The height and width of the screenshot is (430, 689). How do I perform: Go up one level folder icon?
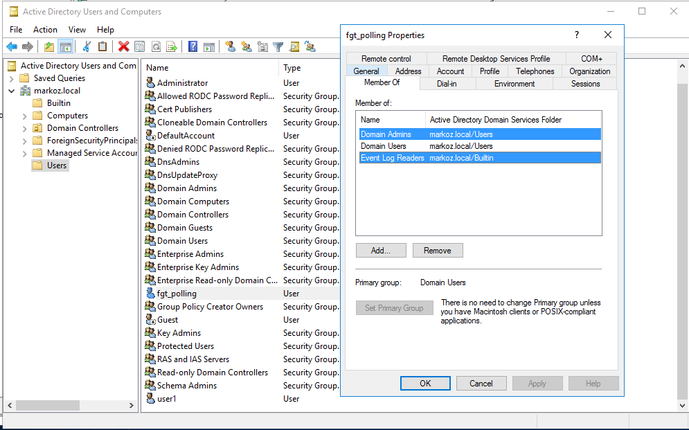pyautogui.click(x=49, y=47)
